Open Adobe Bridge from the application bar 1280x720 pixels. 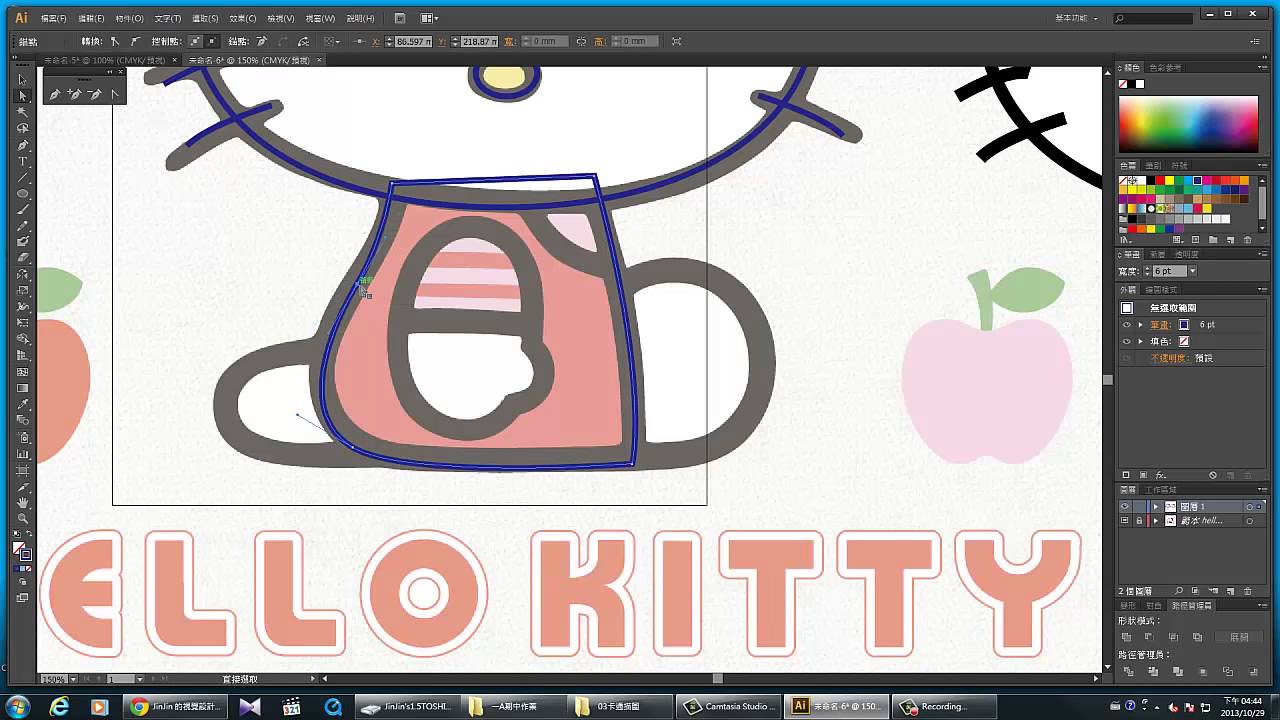pos(400,18)
